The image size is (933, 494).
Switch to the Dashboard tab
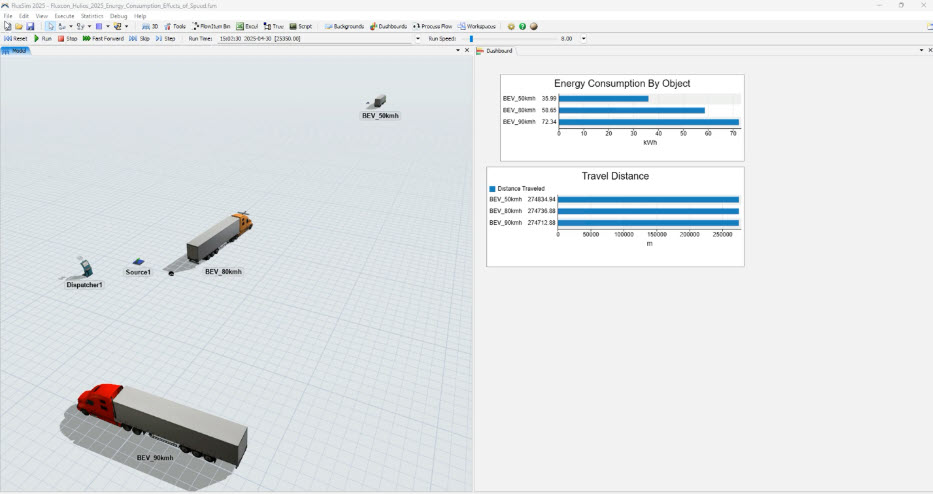click(497, 49)
